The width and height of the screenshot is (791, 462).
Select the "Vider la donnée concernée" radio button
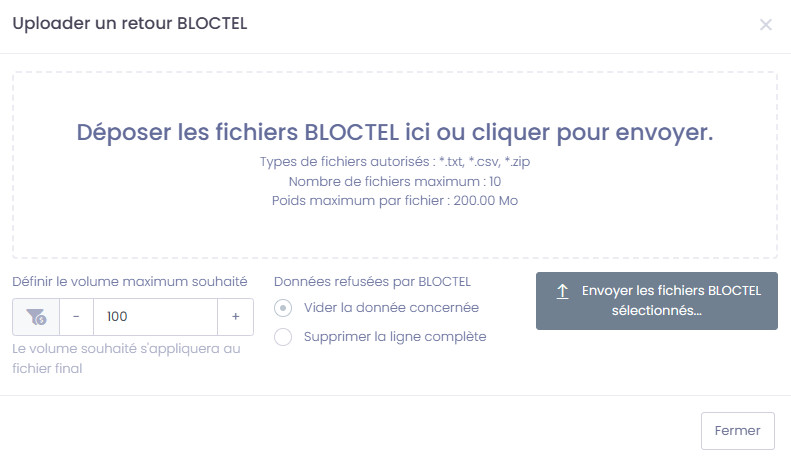tap(283, 308)
